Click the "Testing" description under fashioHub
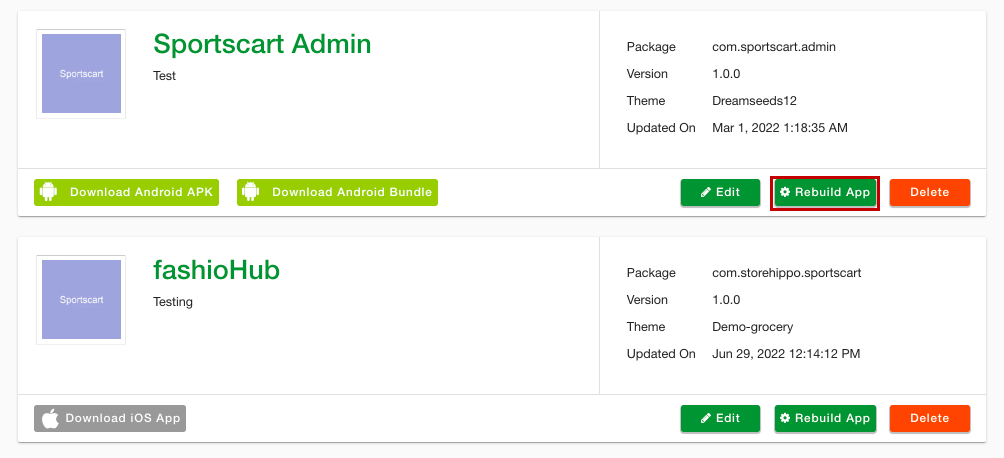This screenshot has height=458, width=1004. click(173, 302)
